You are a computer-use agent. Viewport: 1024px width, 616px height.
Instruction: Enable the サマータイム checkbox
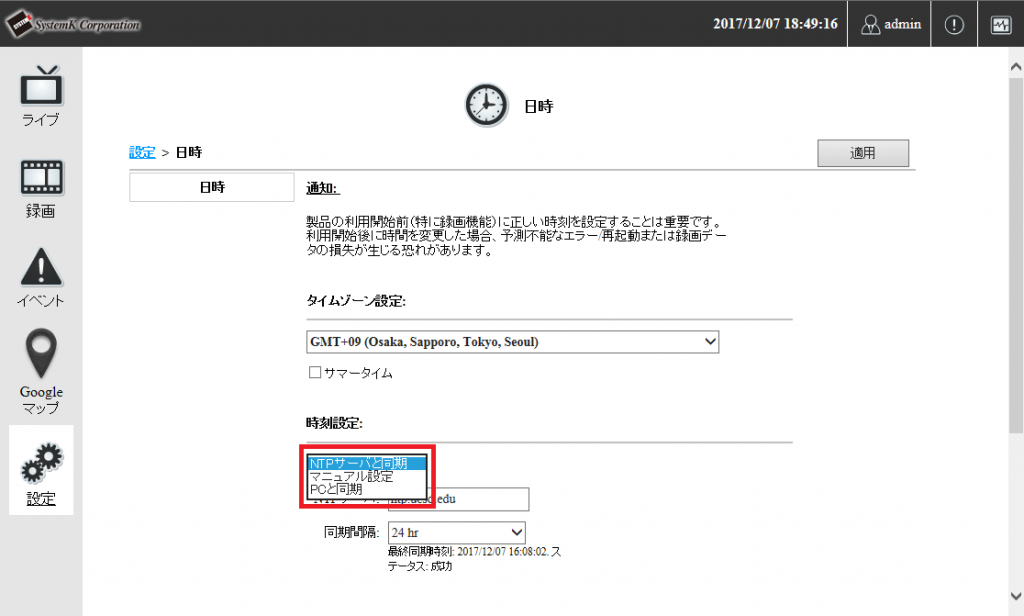point(314,373)
